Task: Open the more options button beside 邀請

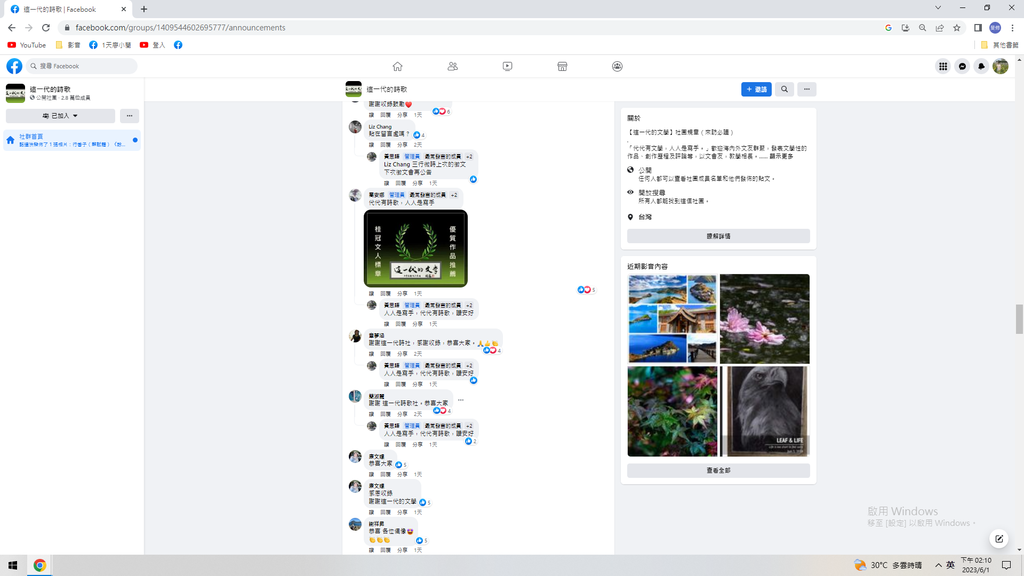Action: [806, 89]
